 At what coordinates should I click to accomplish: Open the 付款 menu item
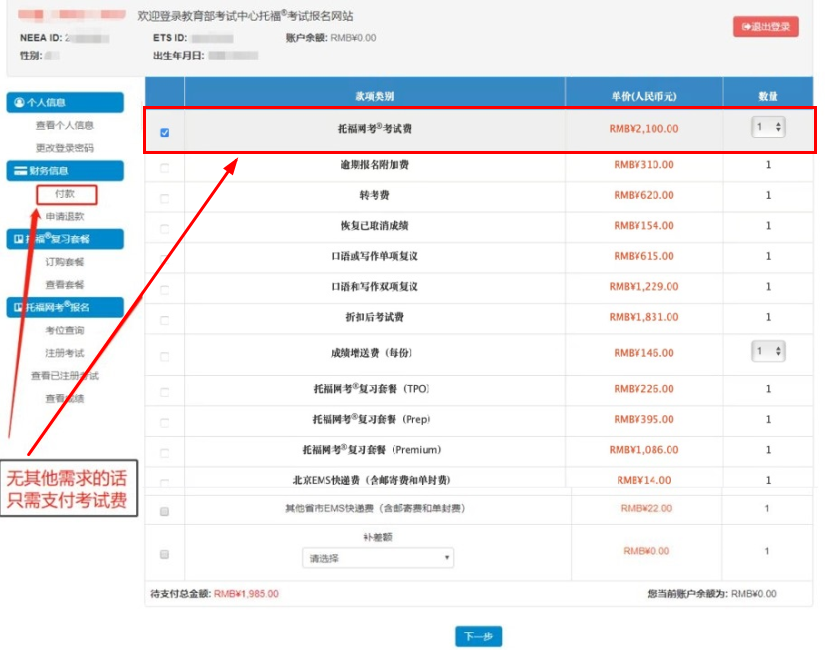point(64,195)
